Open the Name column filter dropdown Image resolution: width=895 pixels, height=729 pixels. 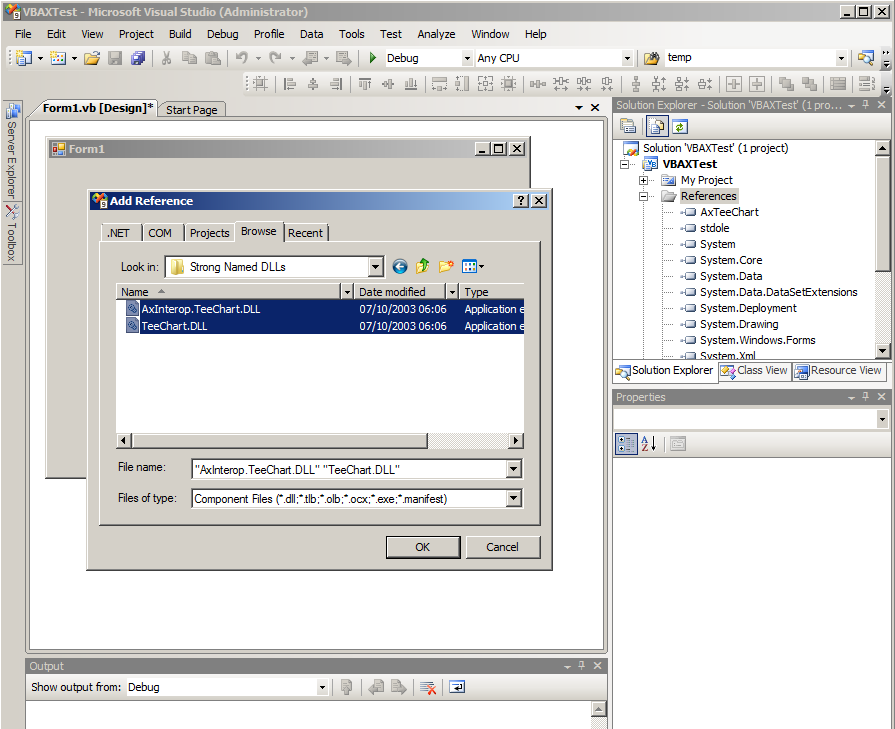tap(347, 292)
